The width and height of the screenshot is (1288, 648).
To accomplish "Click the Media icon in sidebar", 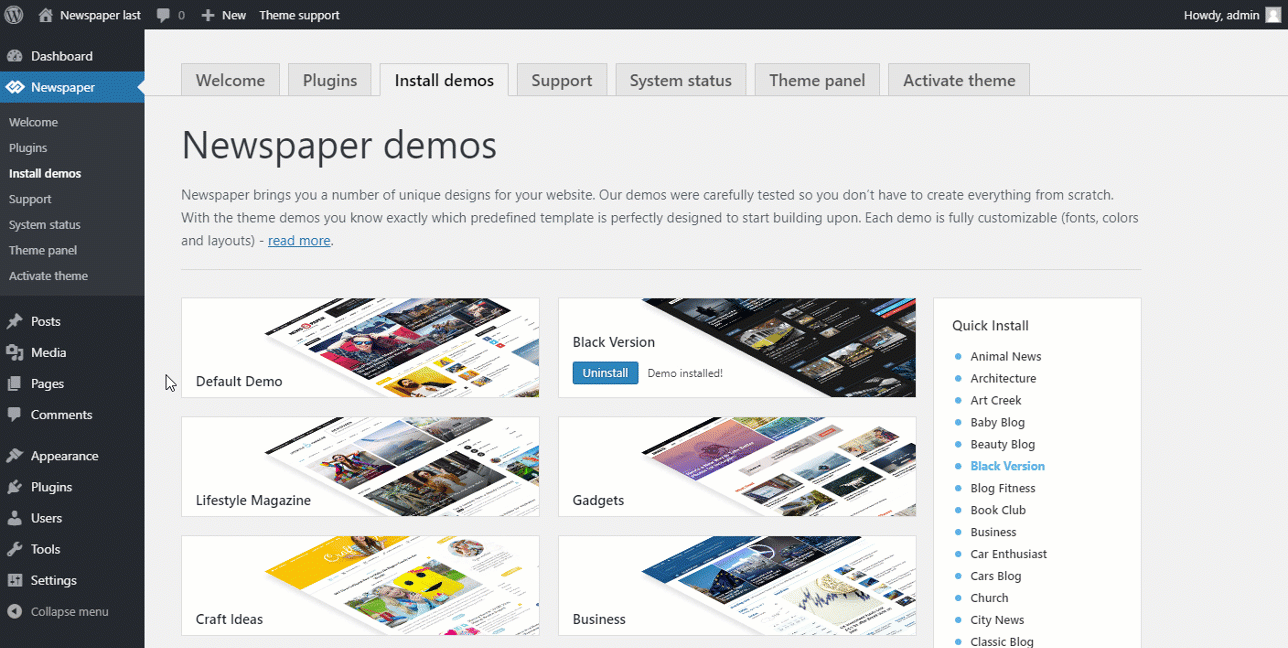I will 15,352.
